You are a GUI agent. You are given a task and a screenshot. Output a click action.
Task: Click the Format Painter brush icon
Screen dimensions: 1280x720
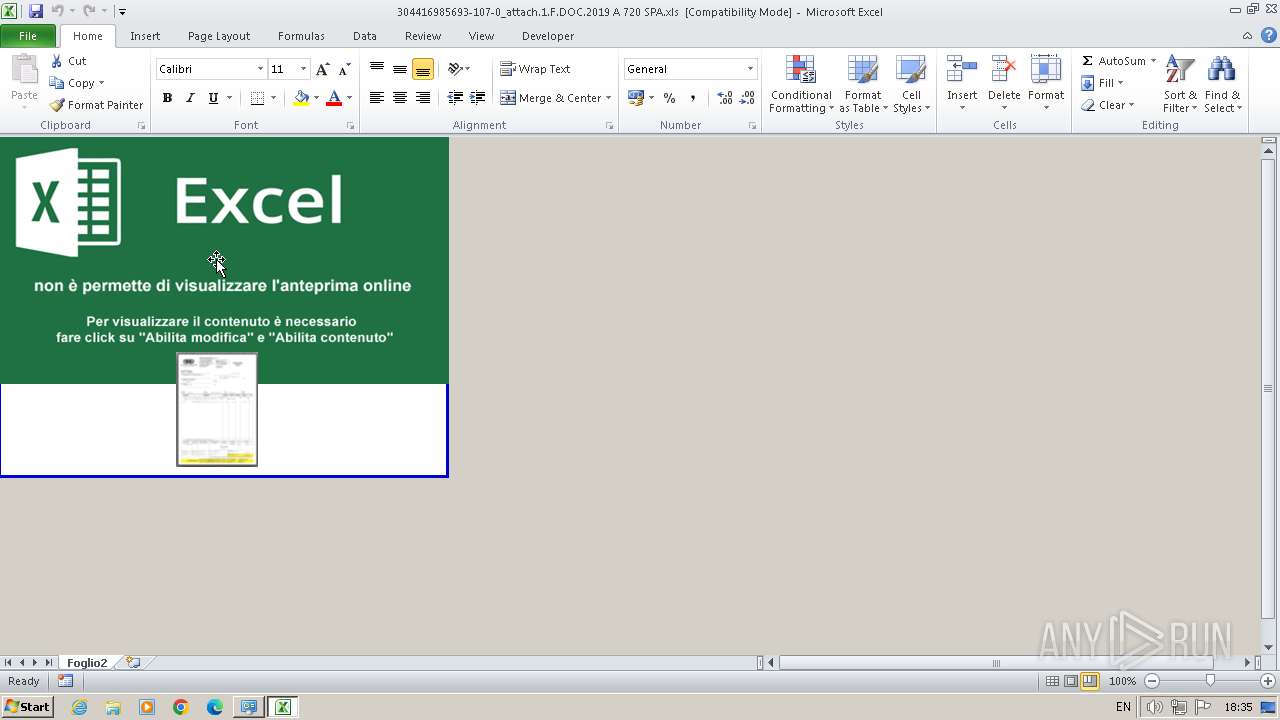57,105
